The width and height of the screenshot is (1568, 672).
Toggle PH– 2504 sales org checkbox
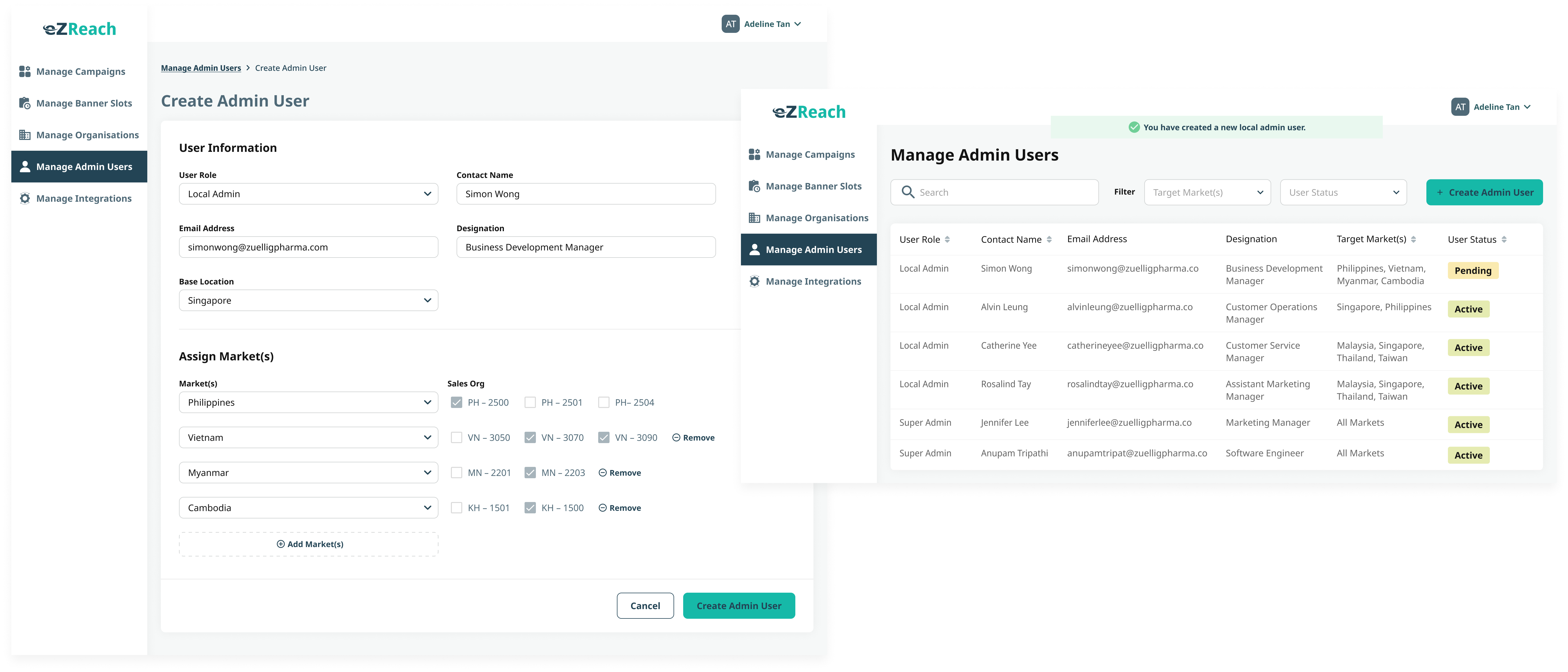click(604, 402)
